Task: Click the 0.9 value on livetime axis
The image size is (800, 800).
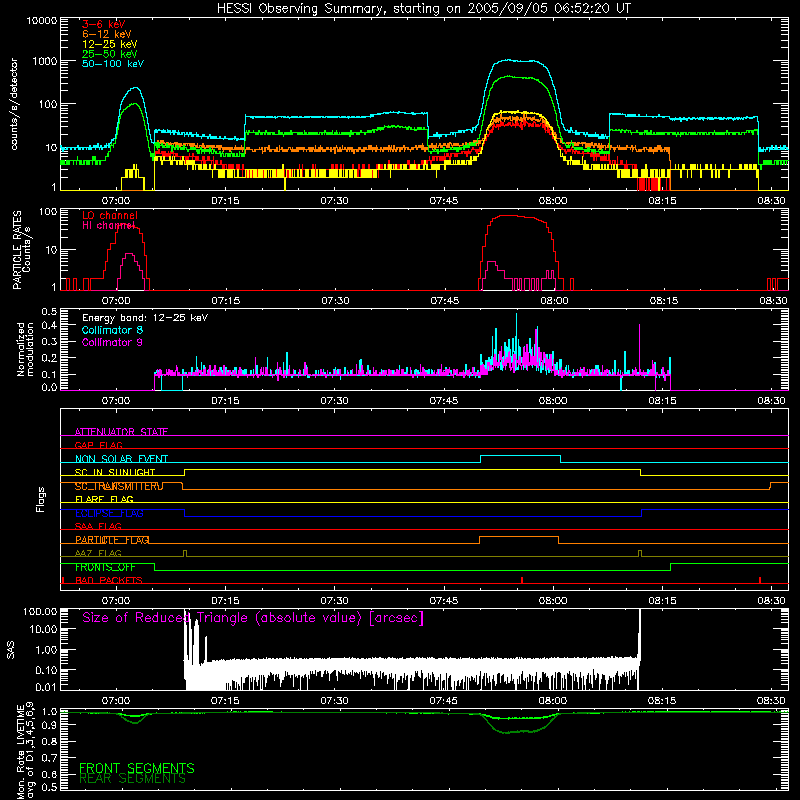Action: [x=49, y=725]
